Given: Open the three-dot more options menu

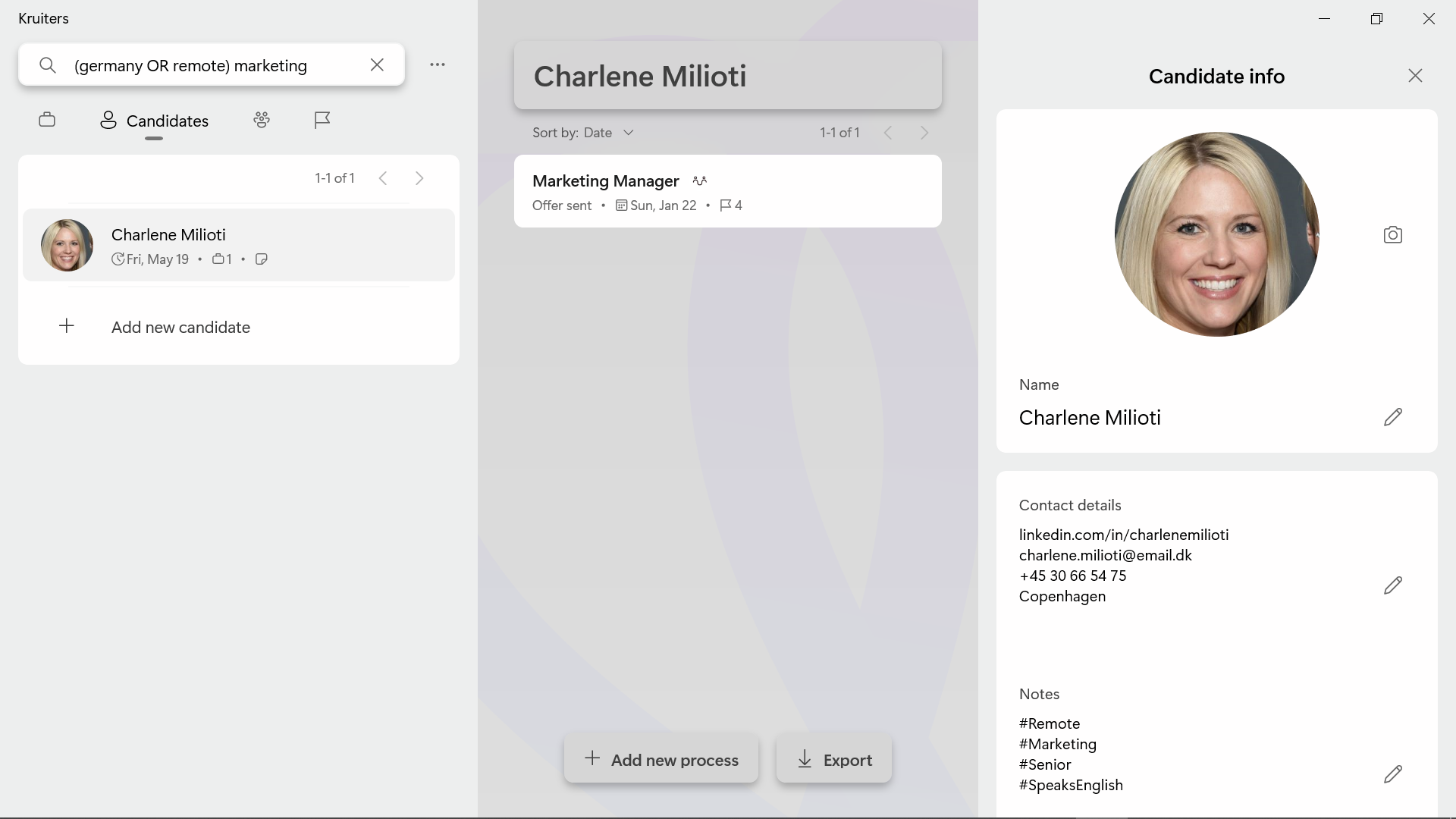Looking at the screenshot, I should 438,65.
